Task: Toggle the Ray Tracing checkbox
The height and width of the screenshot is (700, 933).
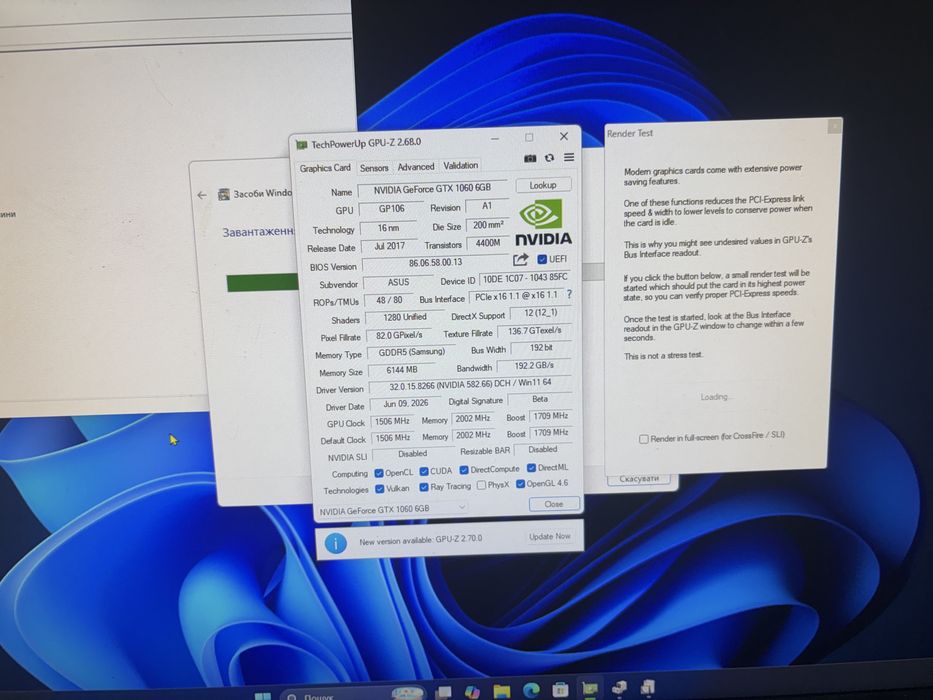Action: point(424,488)
